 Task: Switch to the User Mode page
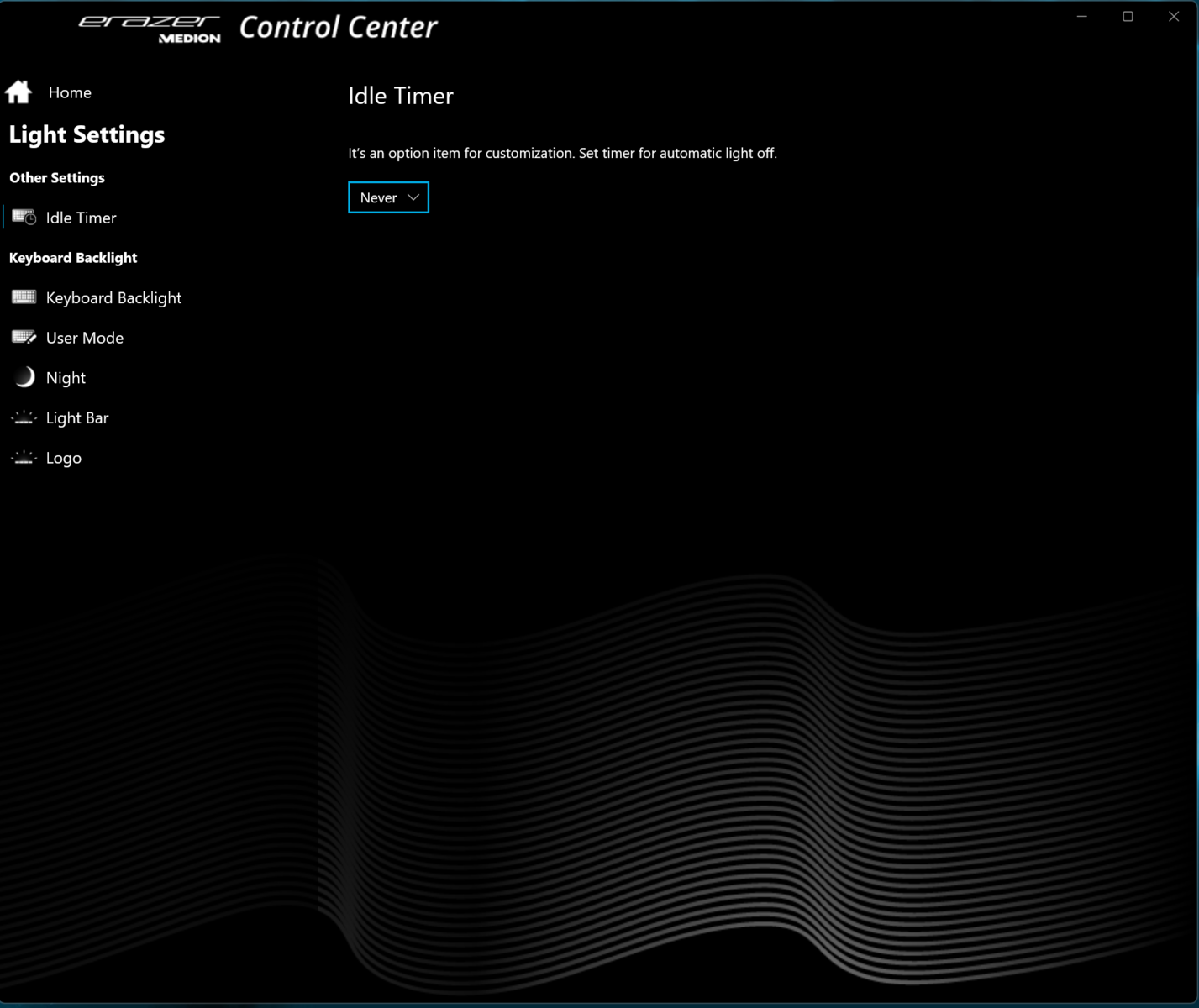[x=84, y=338]
